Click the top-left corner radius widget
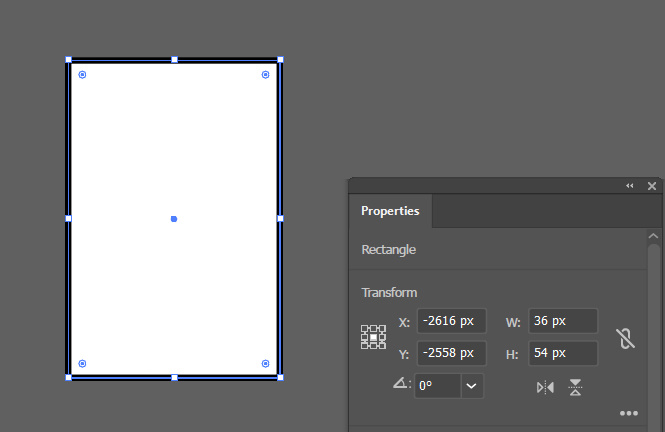Image resolution: width=665 pixels, height=432 pixels. 82,75
